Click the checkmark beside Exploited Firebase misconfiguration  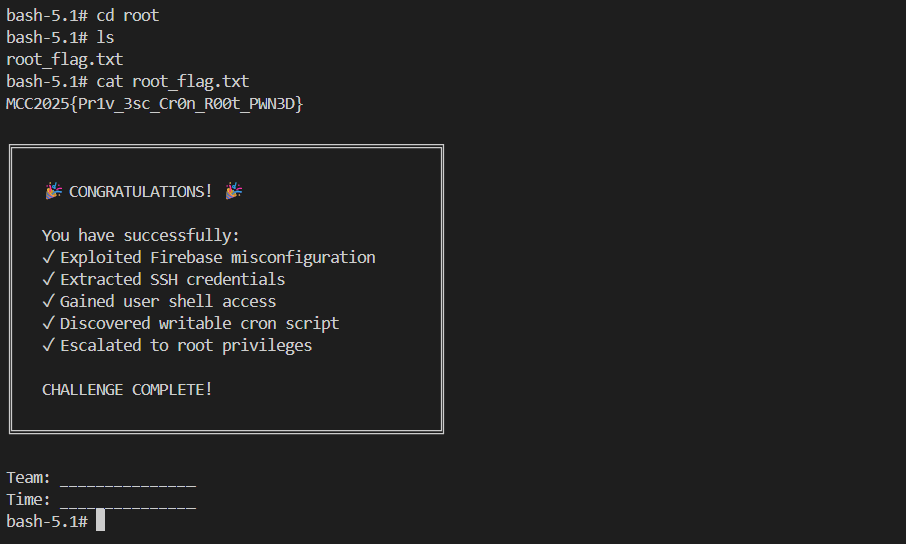tap(47, 257)
